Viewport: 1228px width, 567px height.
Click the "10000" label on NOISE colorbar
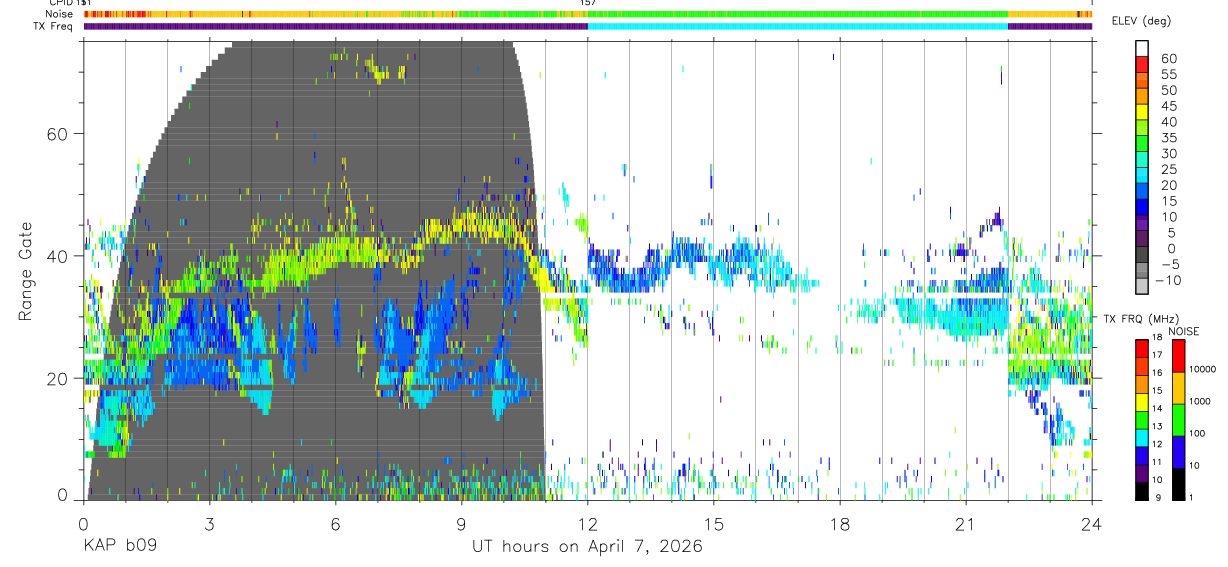click(1203, 370)
